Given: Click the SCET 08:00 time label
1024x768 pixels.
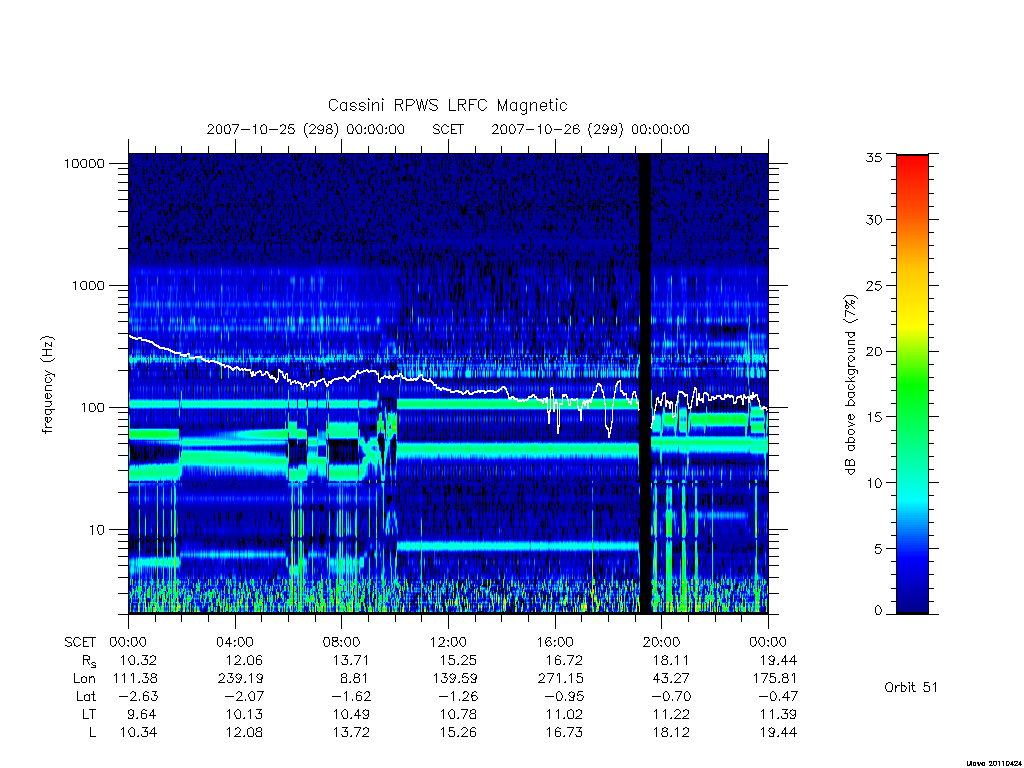Looking at the screenshot, I should coord(342,642).
